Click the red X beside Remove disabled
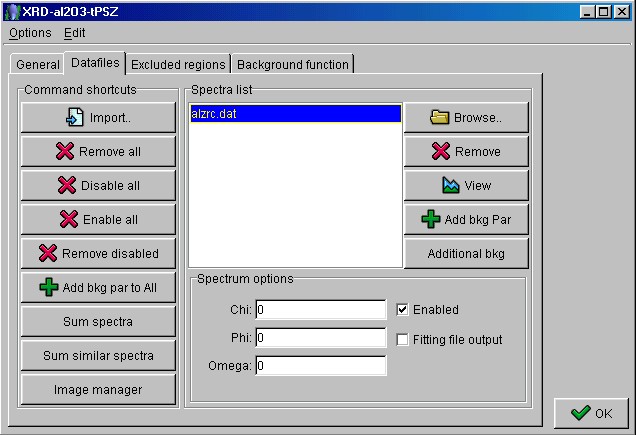 coord(48,253)
